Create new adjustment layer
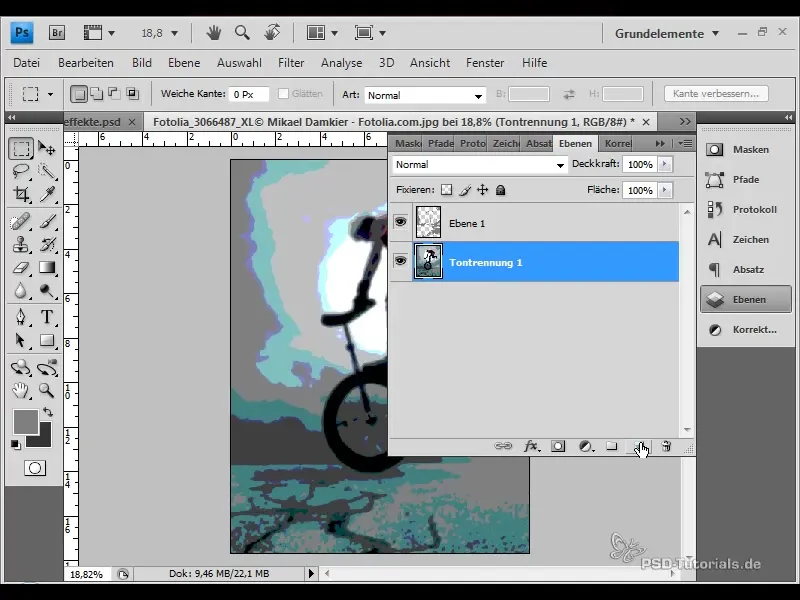 586,446
